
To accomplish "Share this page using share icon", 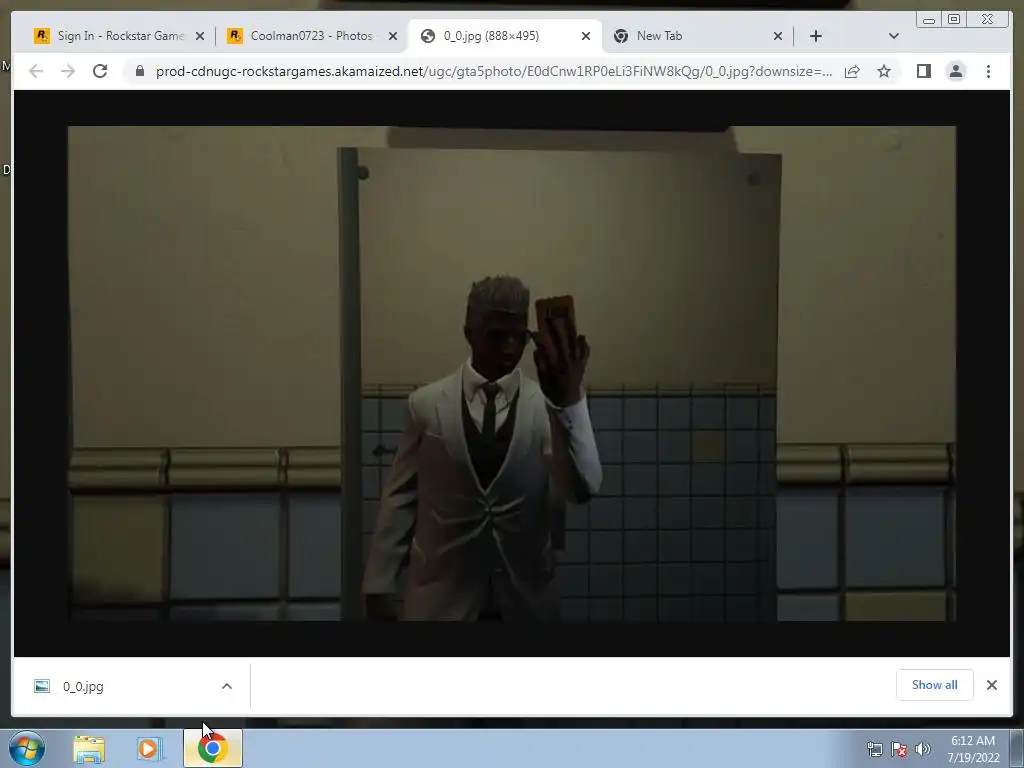I will pos(852,71).
